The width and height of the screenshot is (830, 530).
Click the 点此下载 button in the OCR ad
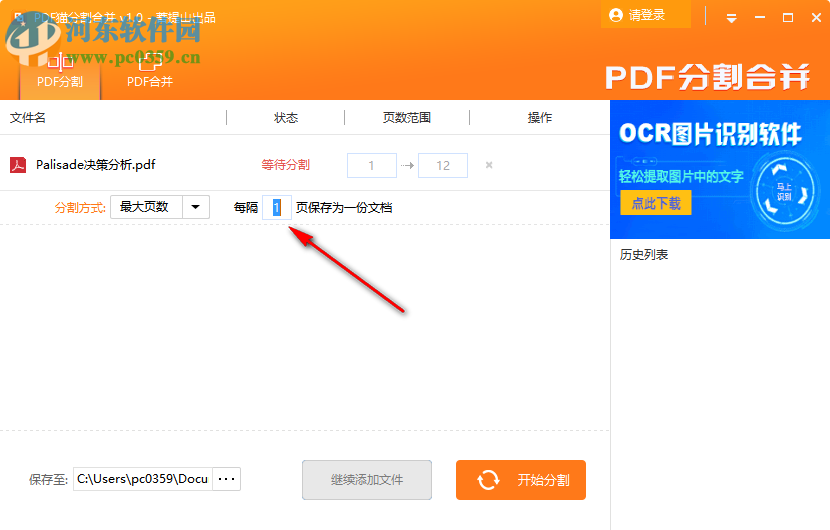pyautogui.click(x=656, y=203)
